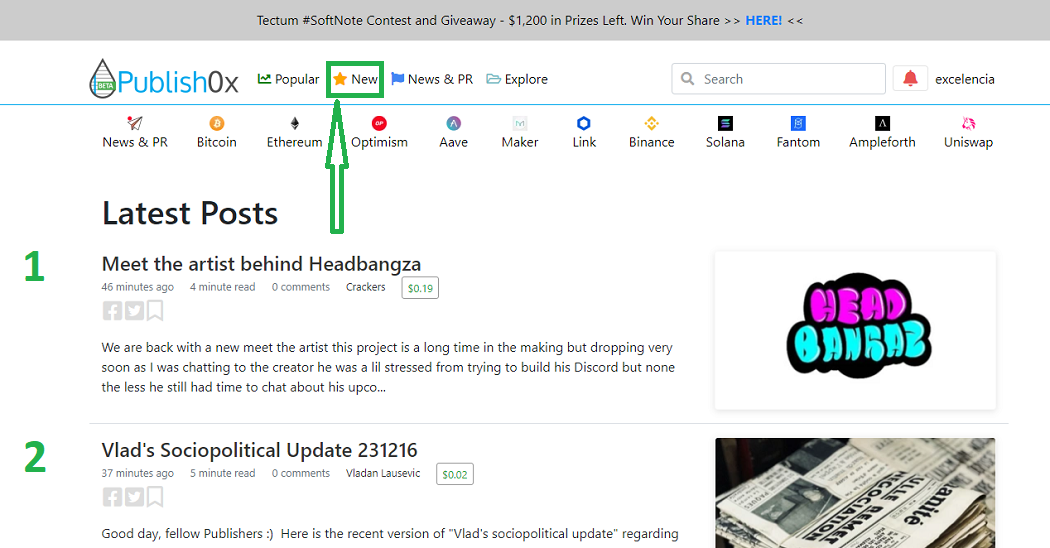Click the Explore folder icon
This screenshot has width=1050, height=548.
(494, 79)
